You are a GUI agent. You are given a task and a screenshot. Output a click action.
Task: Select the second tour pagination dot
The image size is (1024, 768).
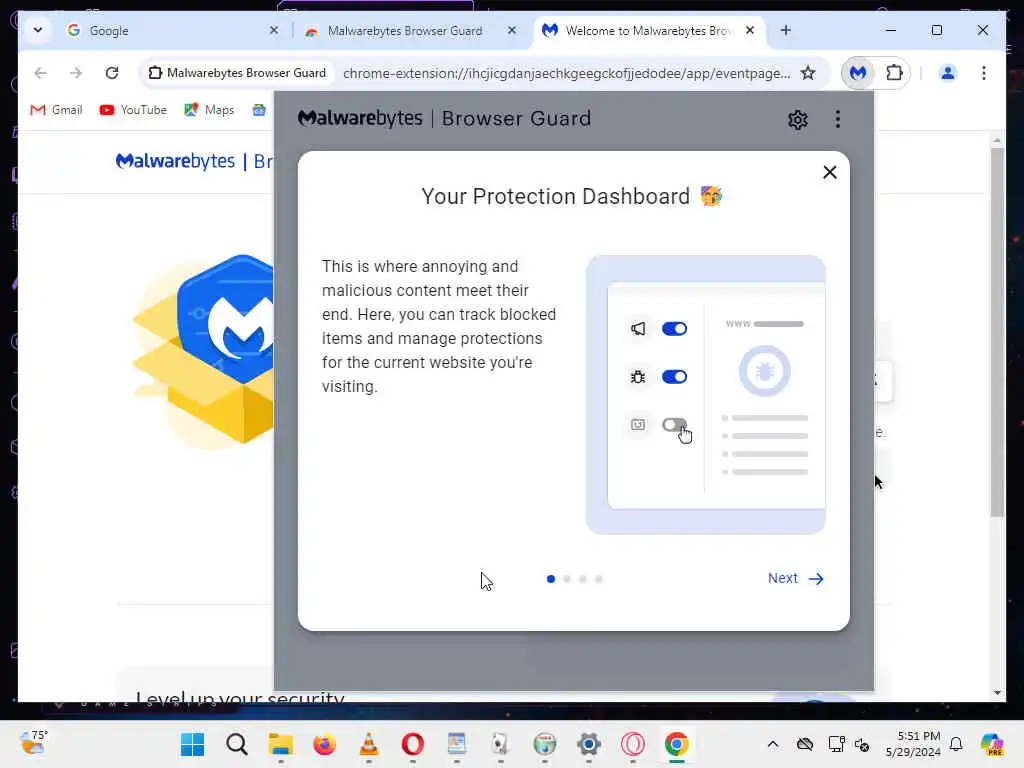click(x=567, y=579)
